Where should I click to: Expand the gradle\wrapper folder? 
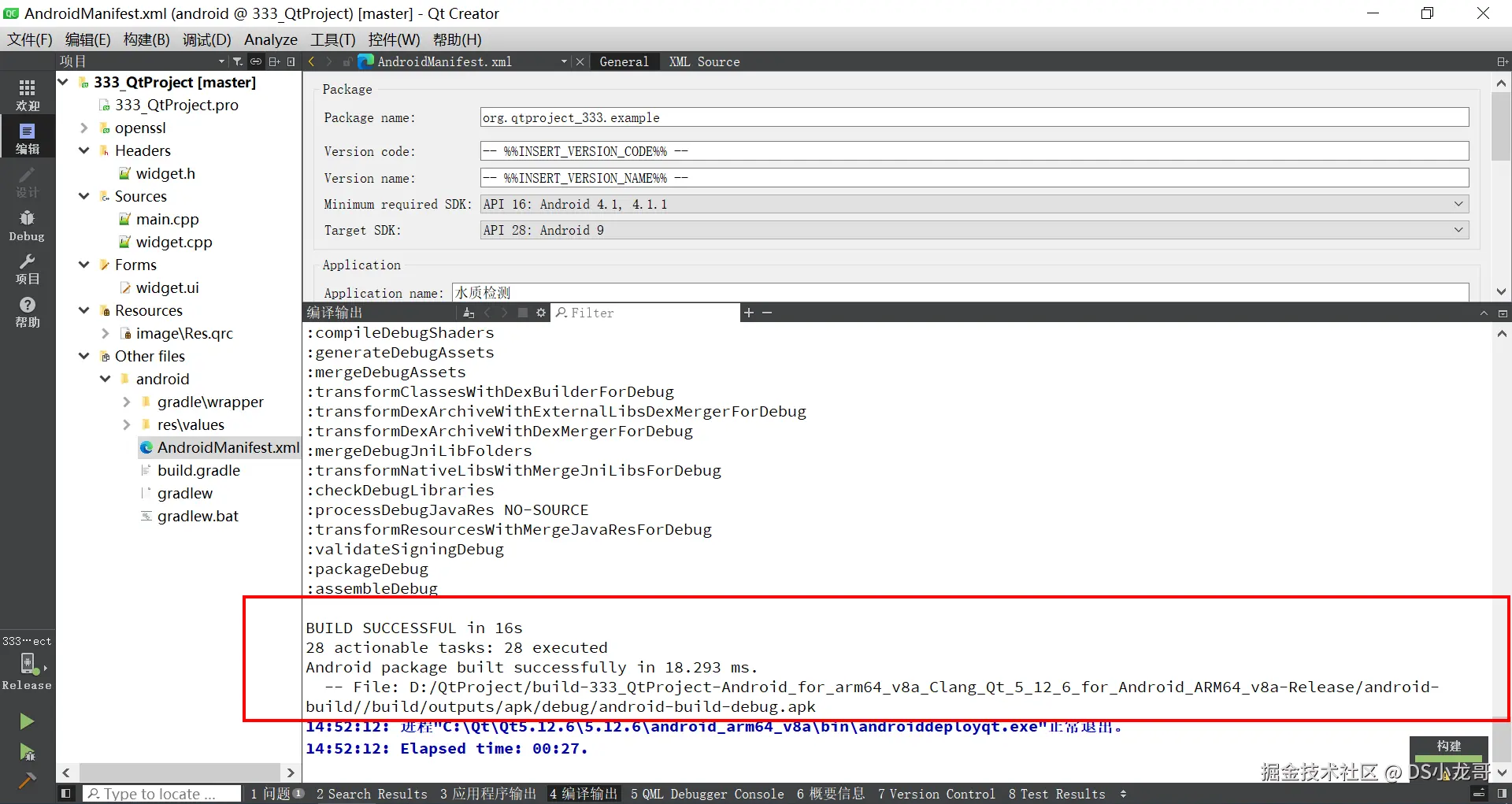tap(127, 402)
